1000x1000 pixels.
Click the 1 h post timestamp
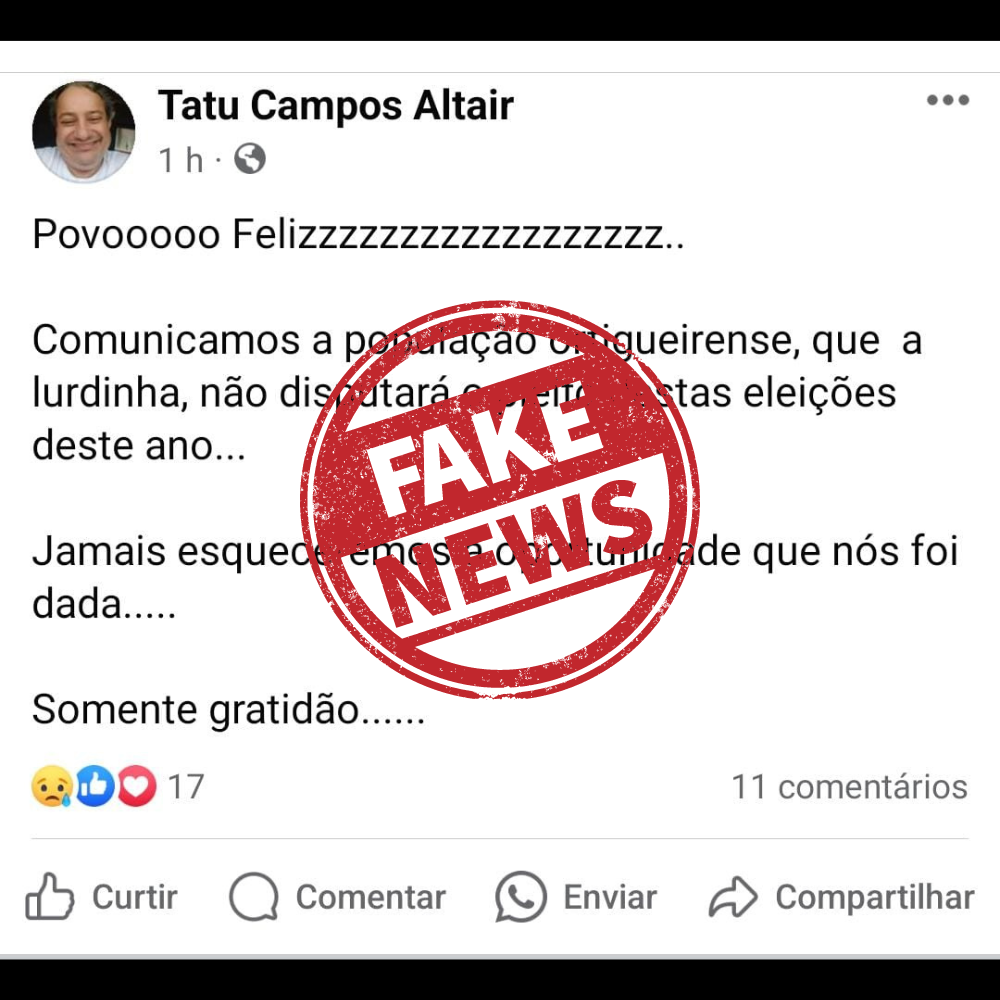pos(181,159)
